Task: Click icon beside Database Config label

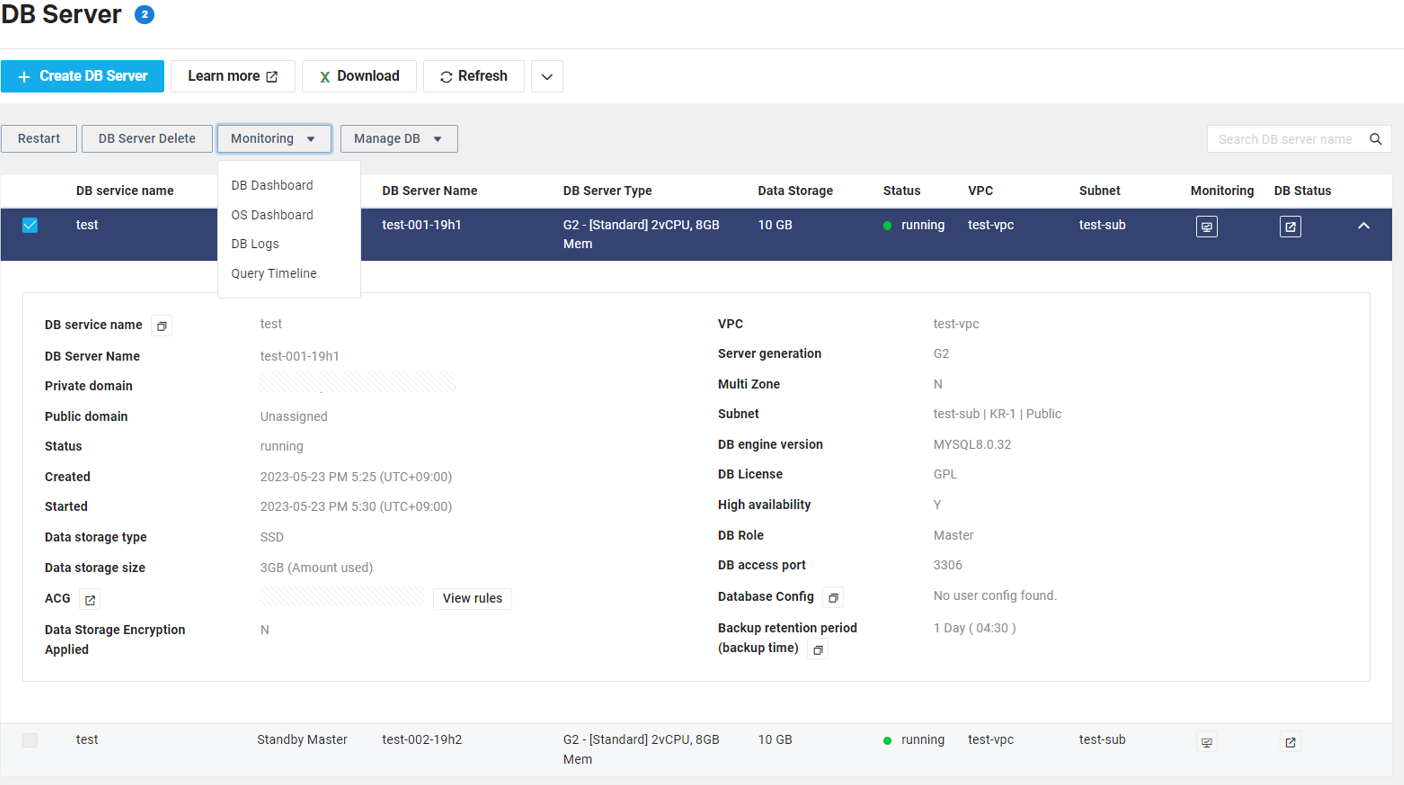Action: pyautogui.click(x=833, y=598)
